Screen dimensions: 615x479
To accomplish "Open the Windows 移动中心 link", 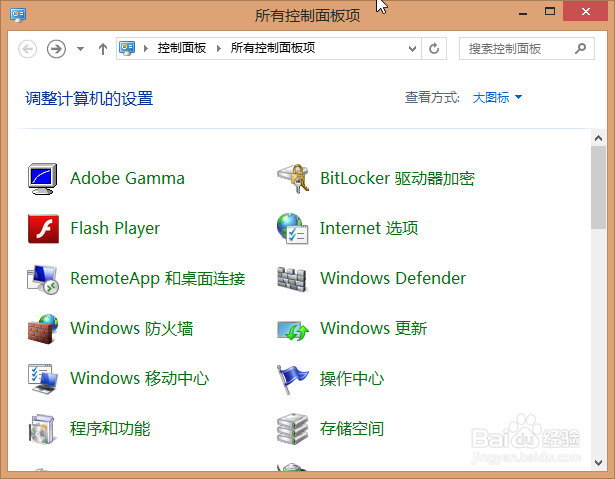I will tap(140, 379).
